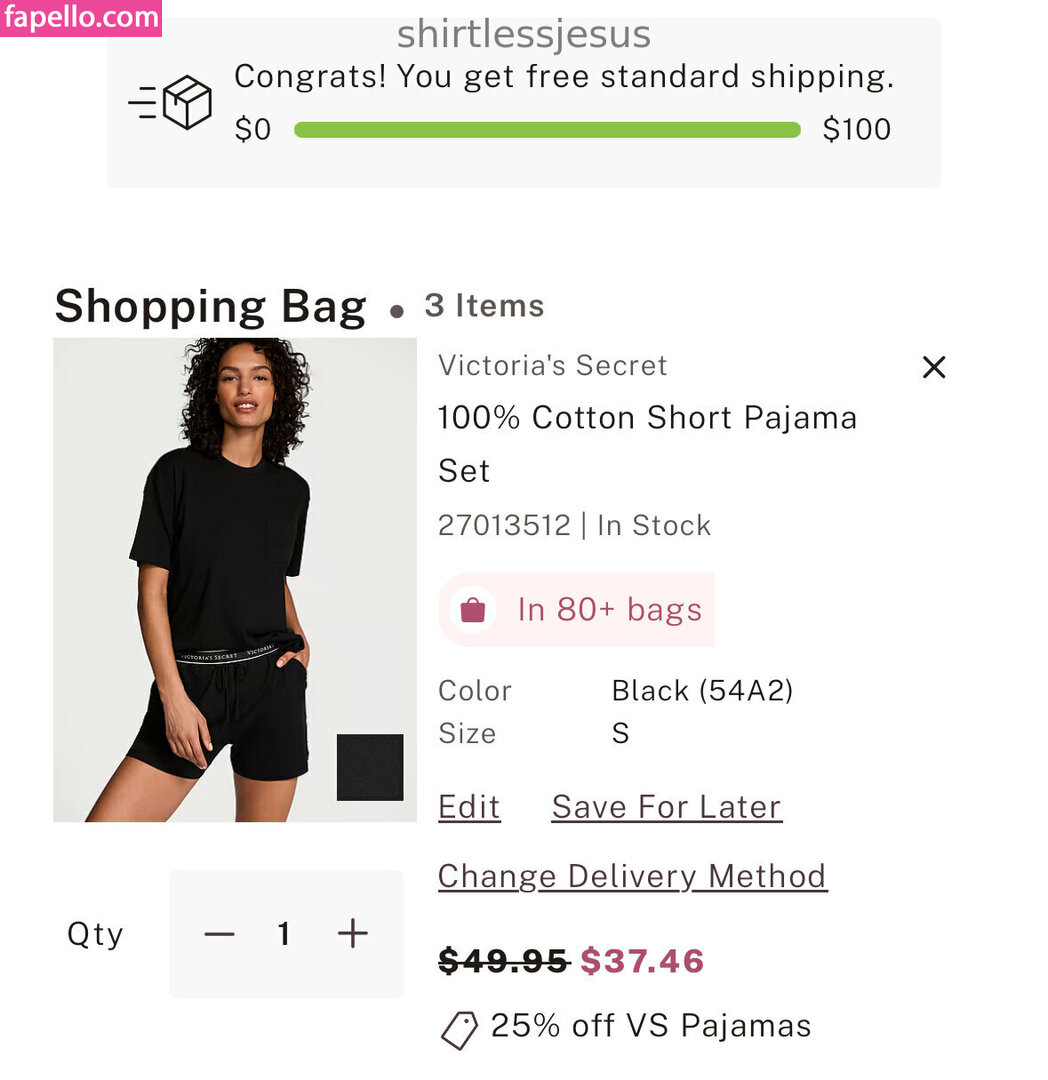Click the free shipping box icon
The height and width of the screenshot is (1080, 1048).
(x=186, y=102)
